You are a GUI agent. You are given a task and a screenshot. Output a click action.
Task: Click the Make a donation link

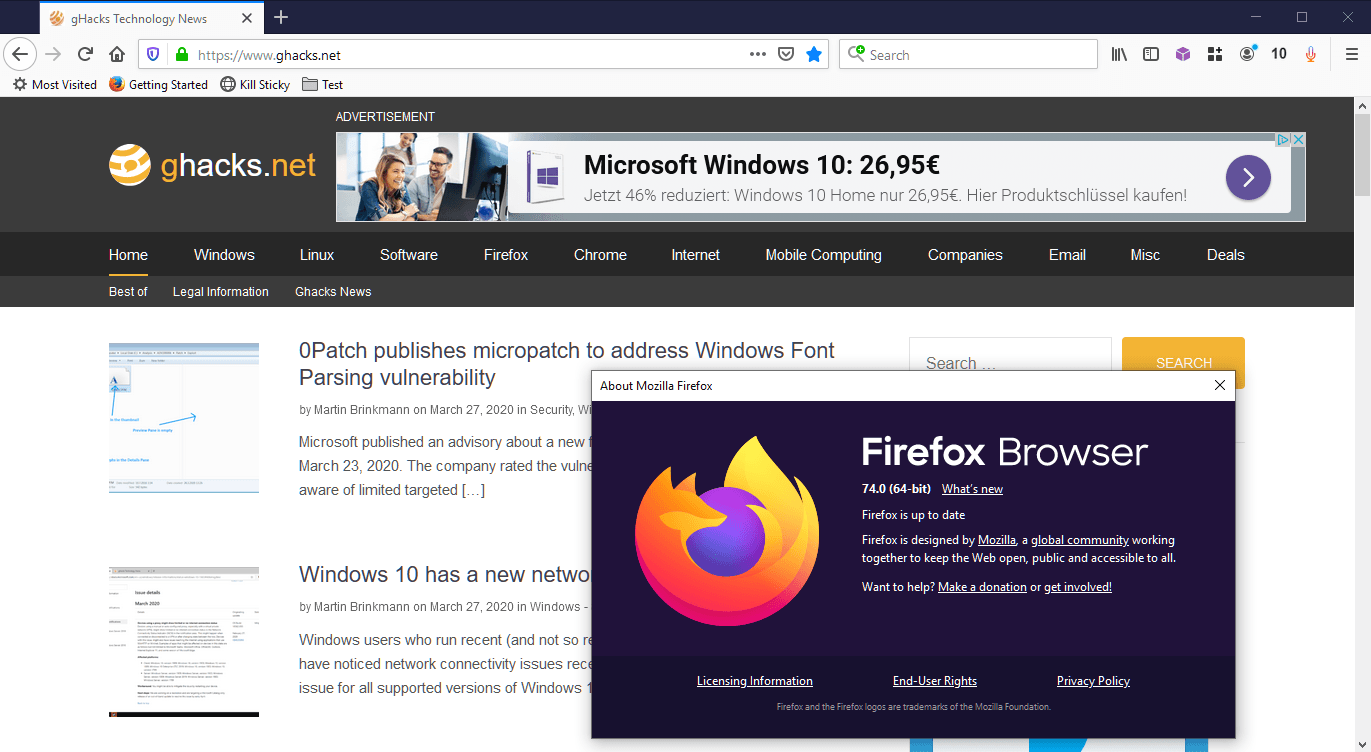tap(982, 587)
